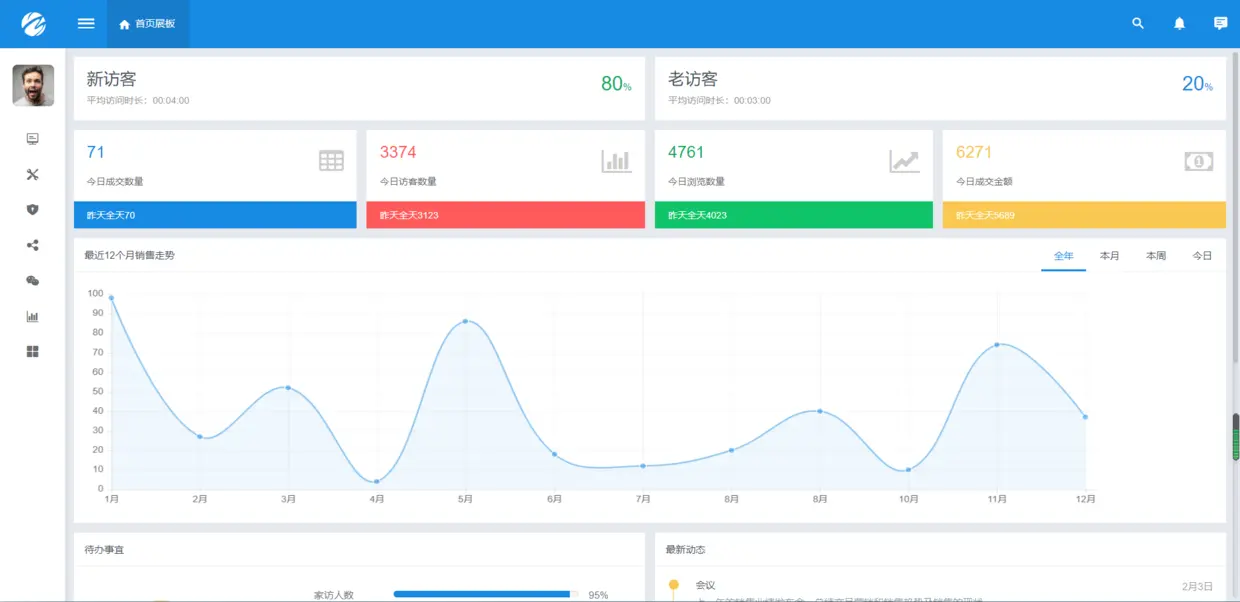1240x602 pixels.
Task: Click the value 6271 in 今日成交金额
Action: click(x=974, y=152)
